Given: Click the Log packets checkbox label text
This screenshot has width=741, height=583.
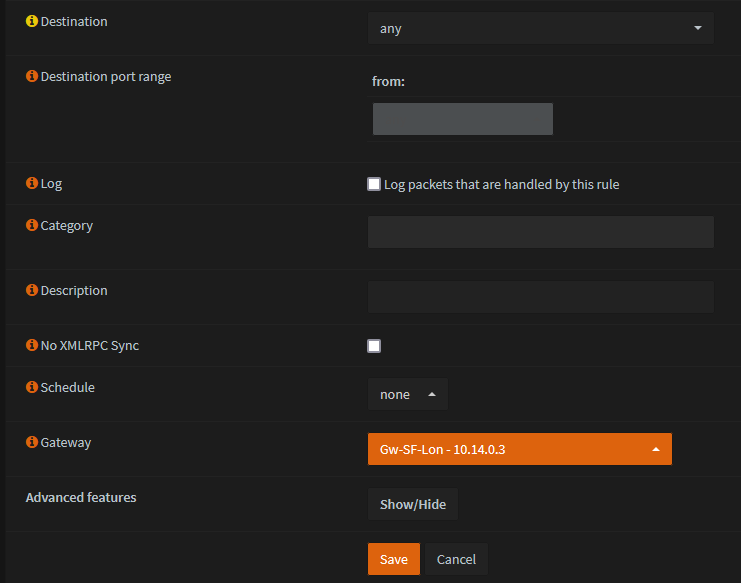Looking at the screenshot, I should pyautogui.click(x=501, y=184).
